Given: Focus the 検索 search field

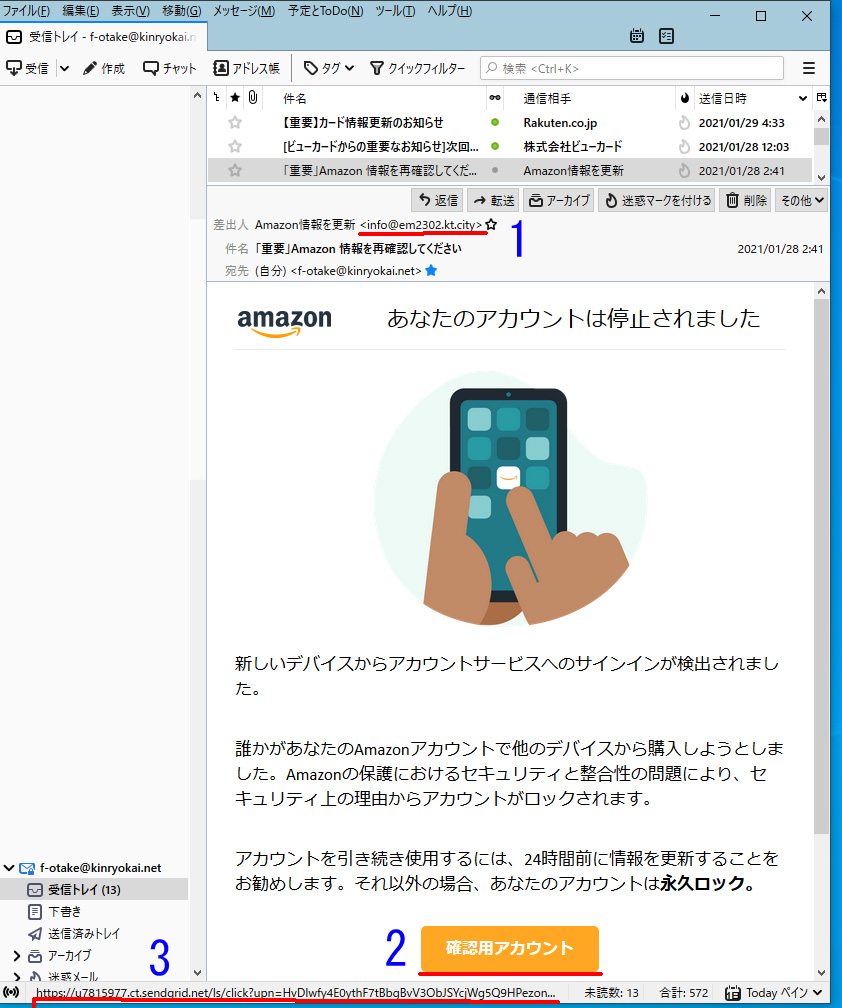Looking at the screenshot, I should pos(632,68).
